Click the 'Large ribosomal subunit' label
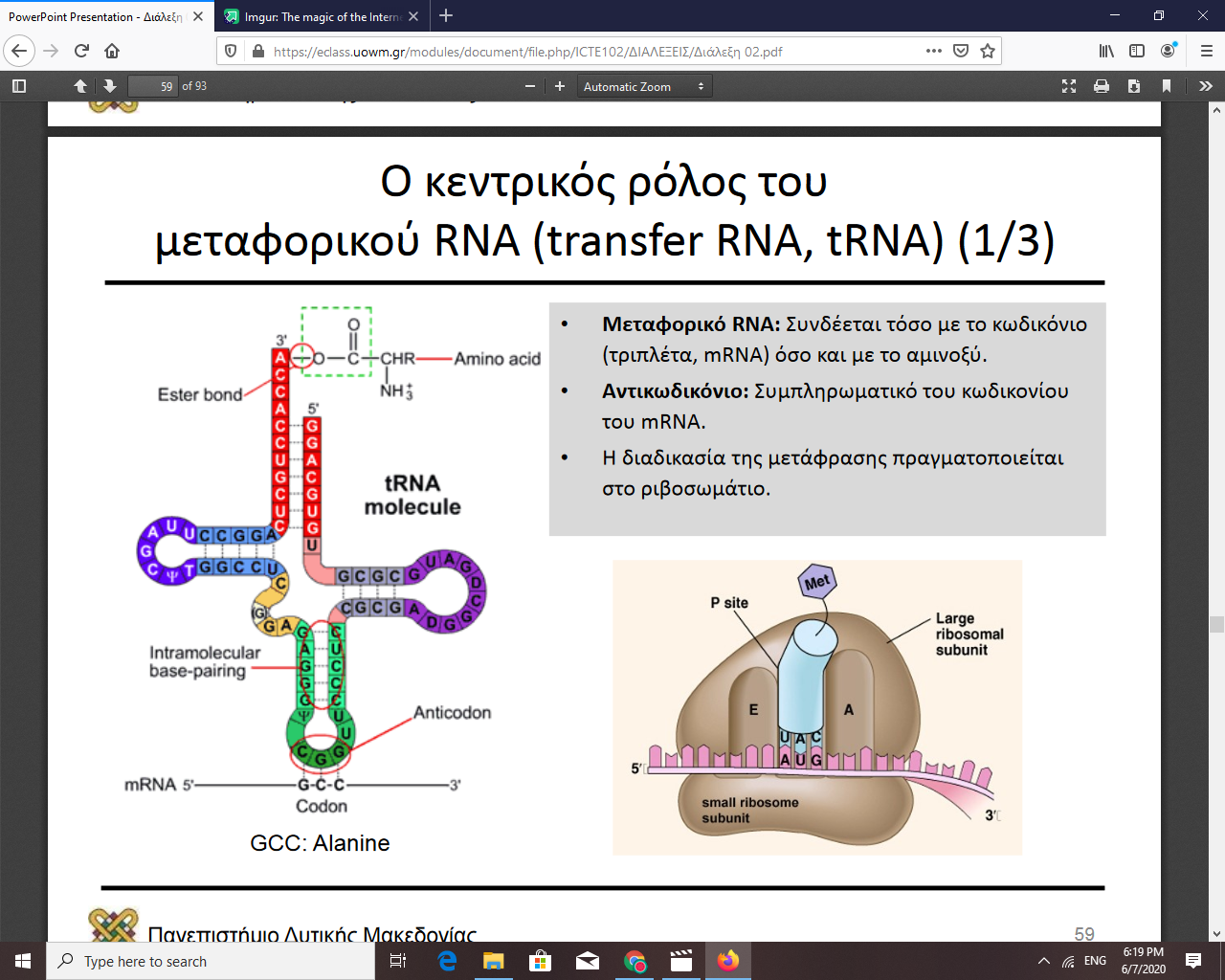 [x=969, y=635]
